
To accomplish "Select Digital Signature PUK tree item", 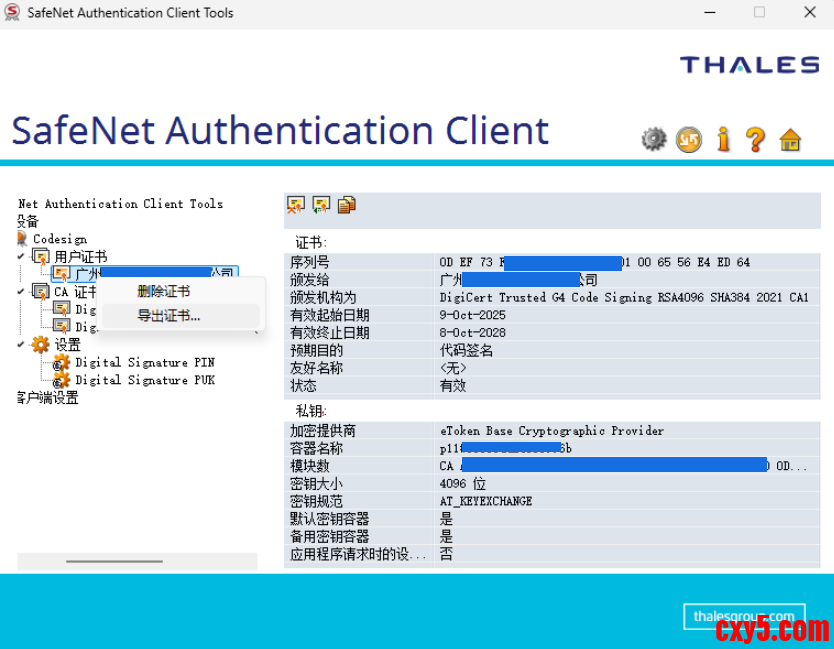I will pos(145,380).
